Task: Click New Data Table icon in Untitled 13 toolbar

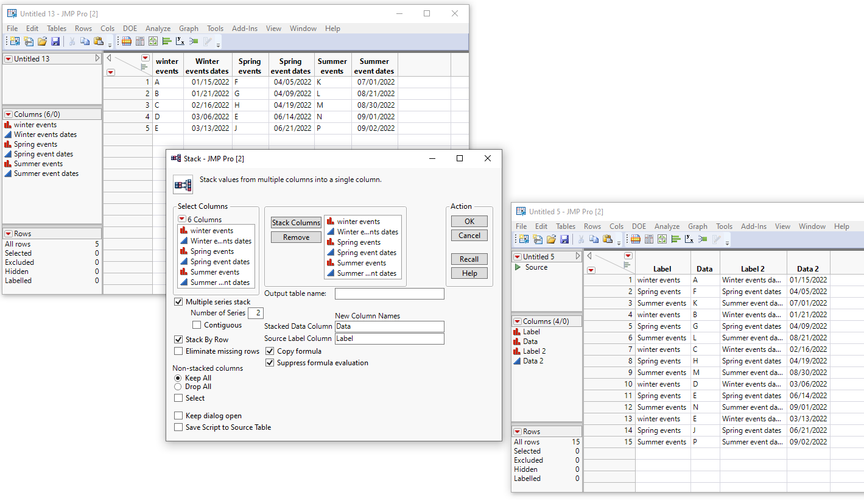Action: click(x=15, y=41)
